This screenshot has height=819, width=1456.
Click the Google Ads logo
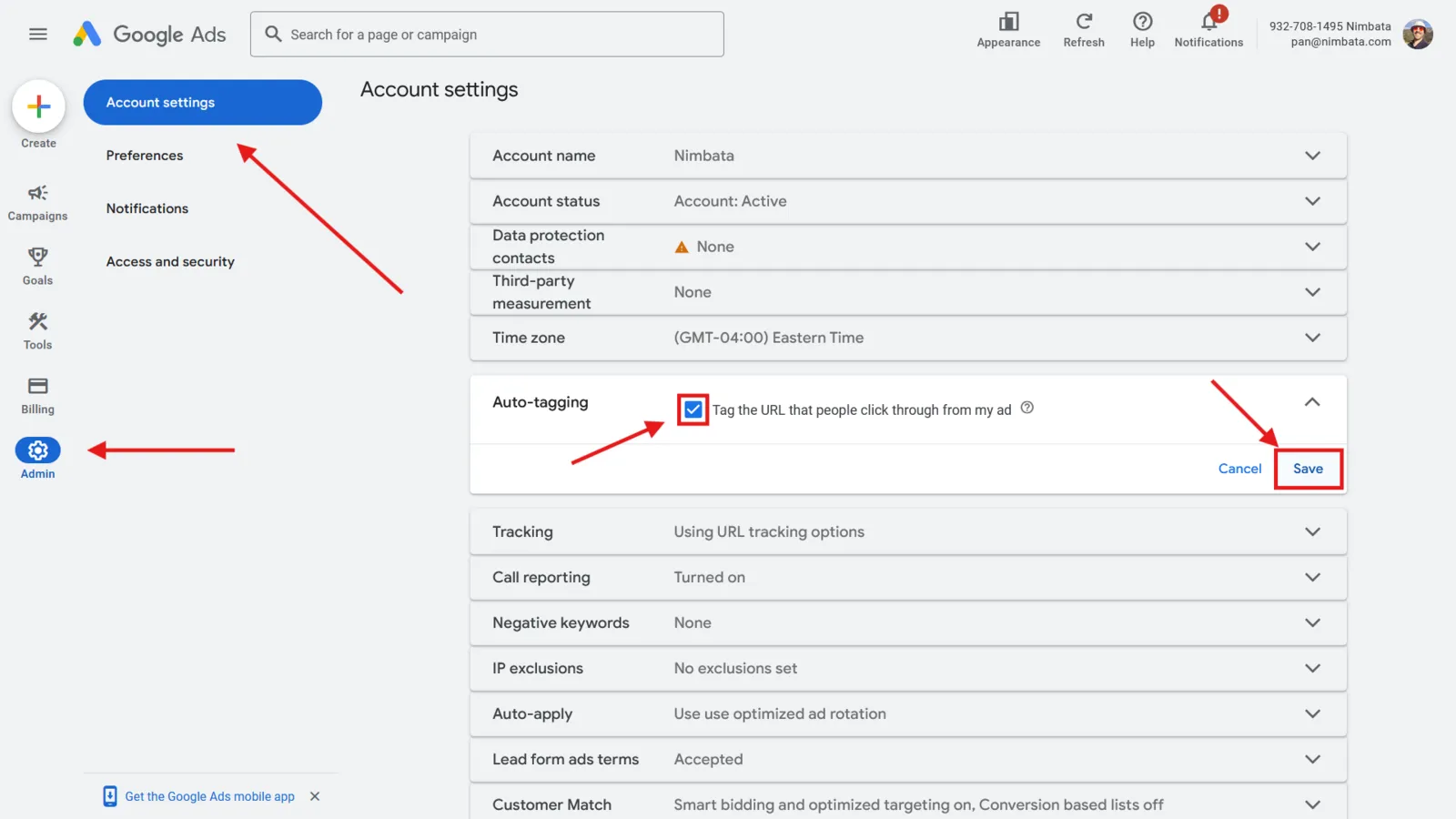coord(149,35)
